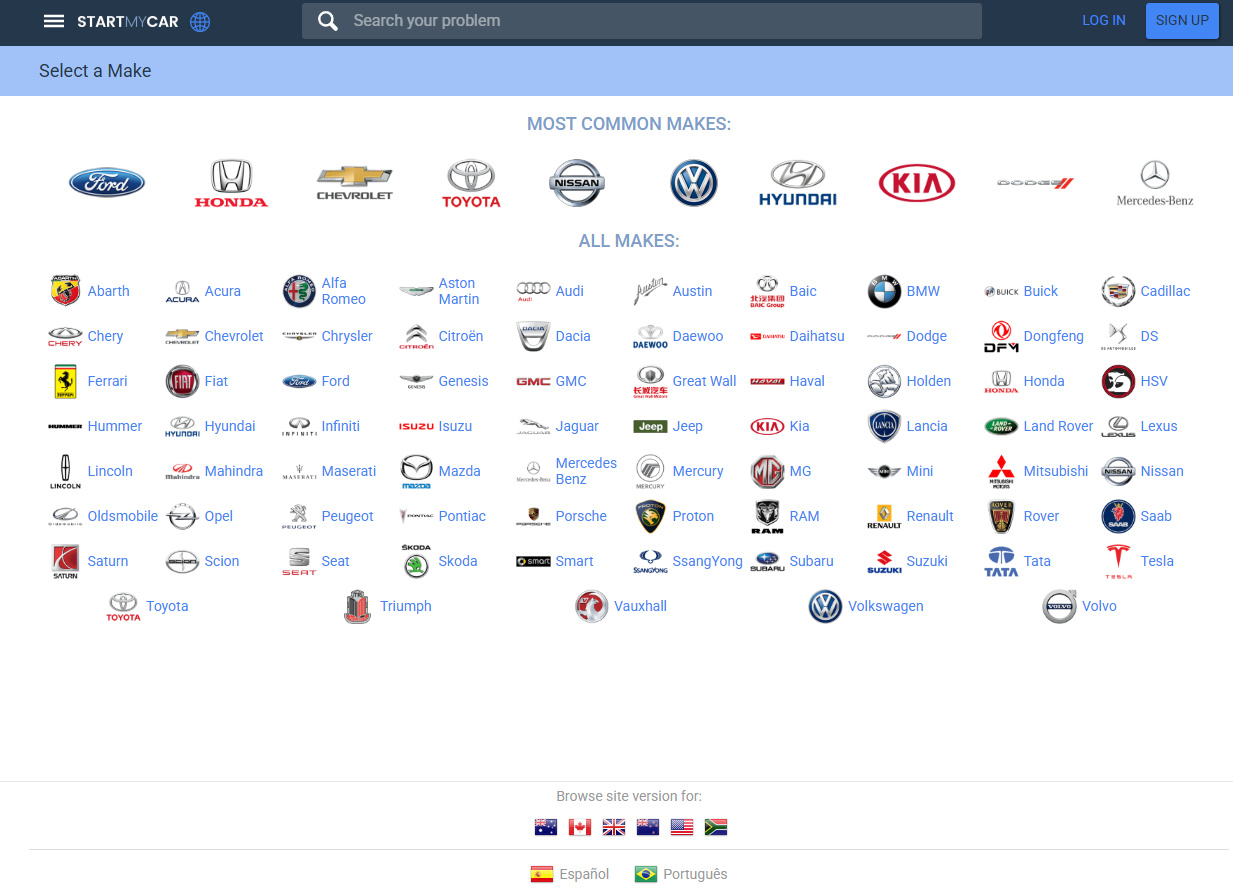Click the magnifier search icon
1233x894 pixels.
click(x=327, y=21)
